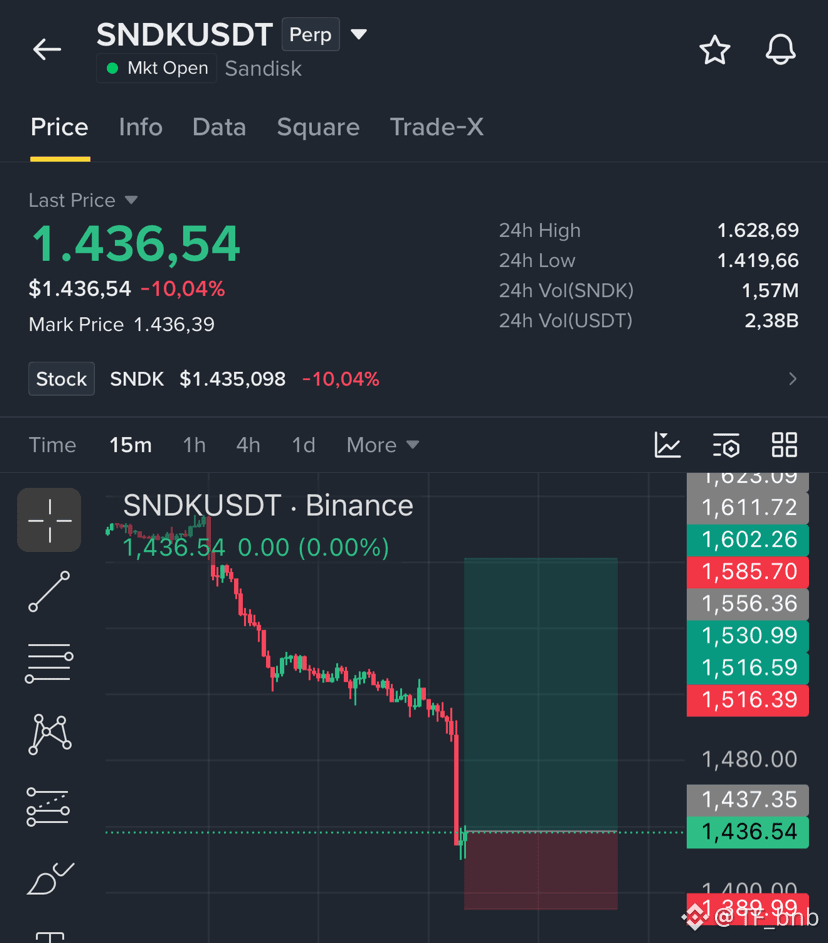Open the Data tab
The width and height of the screenshot is (828, 943).
pos(219,127)
